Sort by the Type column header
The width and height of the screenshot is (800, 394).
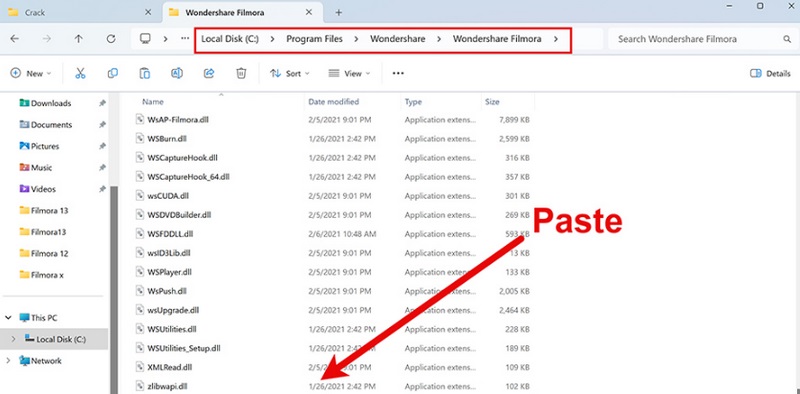pyautogui.click(x=413, y=102)
